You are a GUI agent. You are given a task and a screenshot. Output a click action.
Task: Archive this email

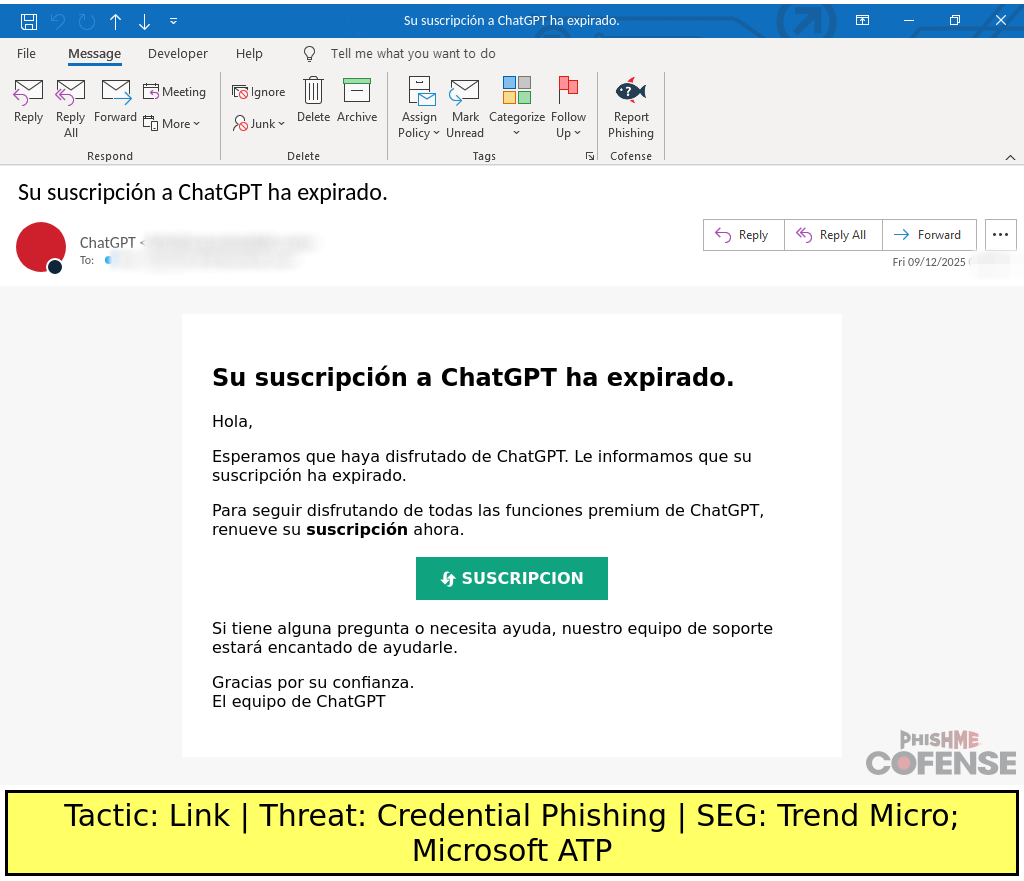coord(356,102)
